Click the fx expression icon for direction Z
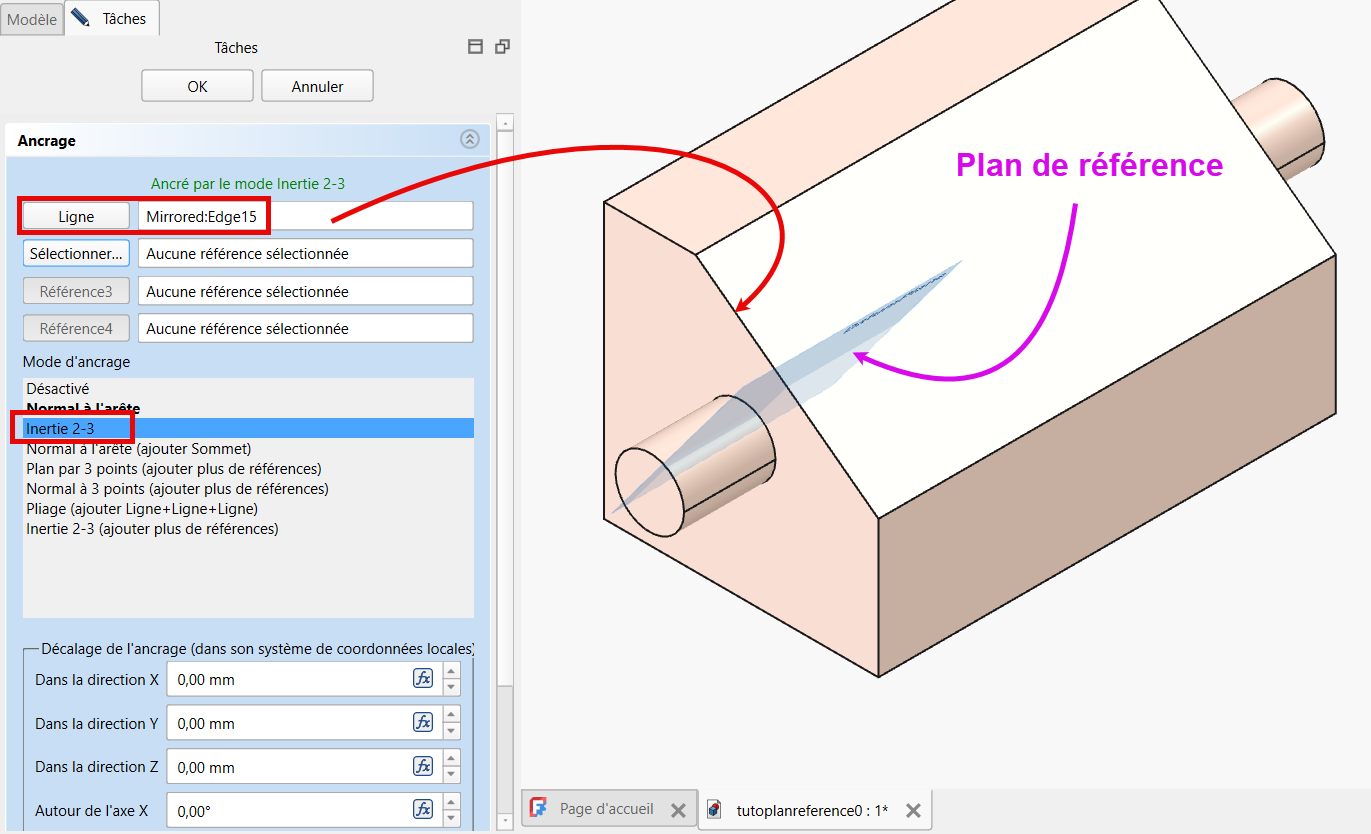 (423, 767)
